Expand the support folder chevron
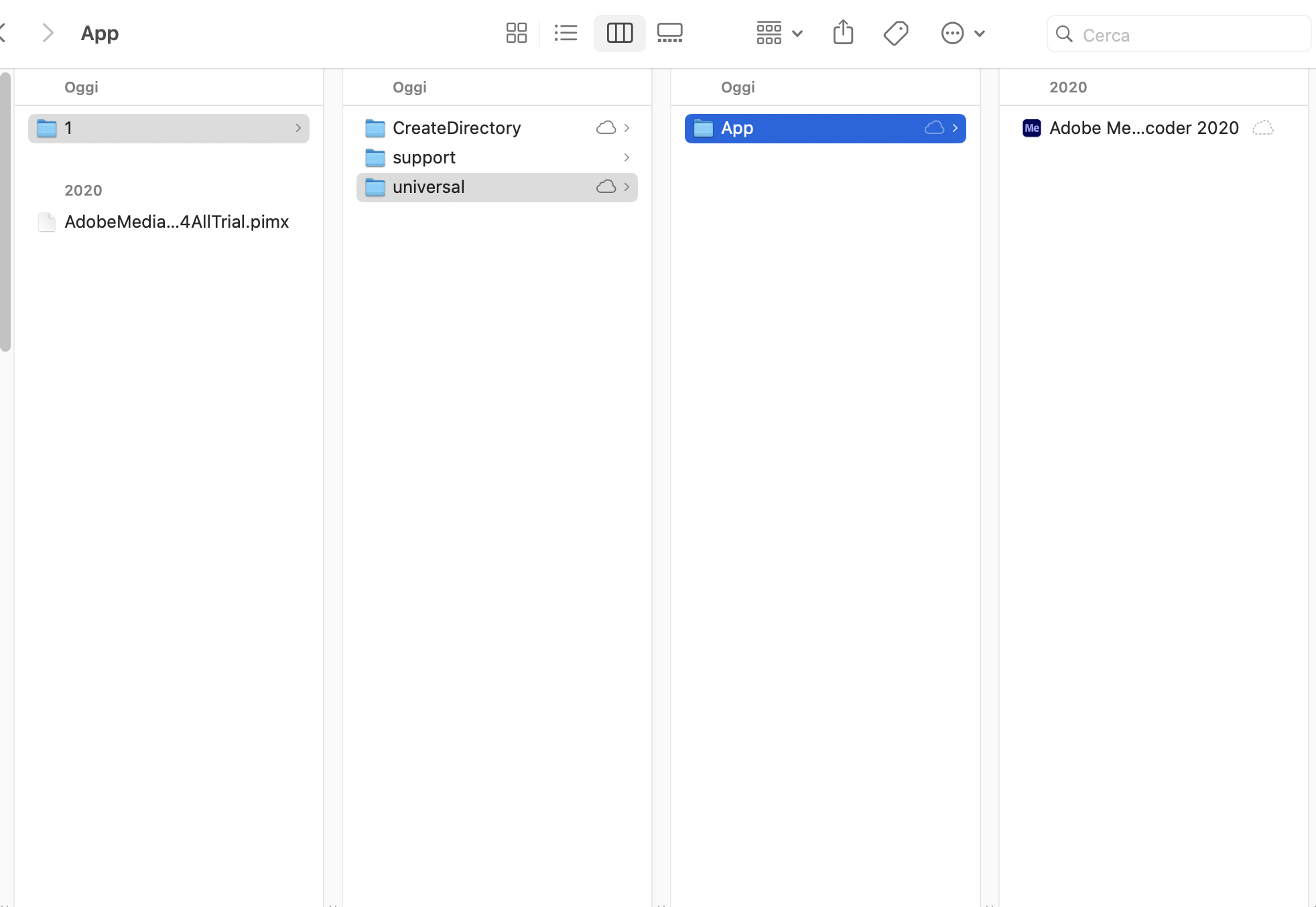This screenshot has width=1316, height=907. coord(627,157)
